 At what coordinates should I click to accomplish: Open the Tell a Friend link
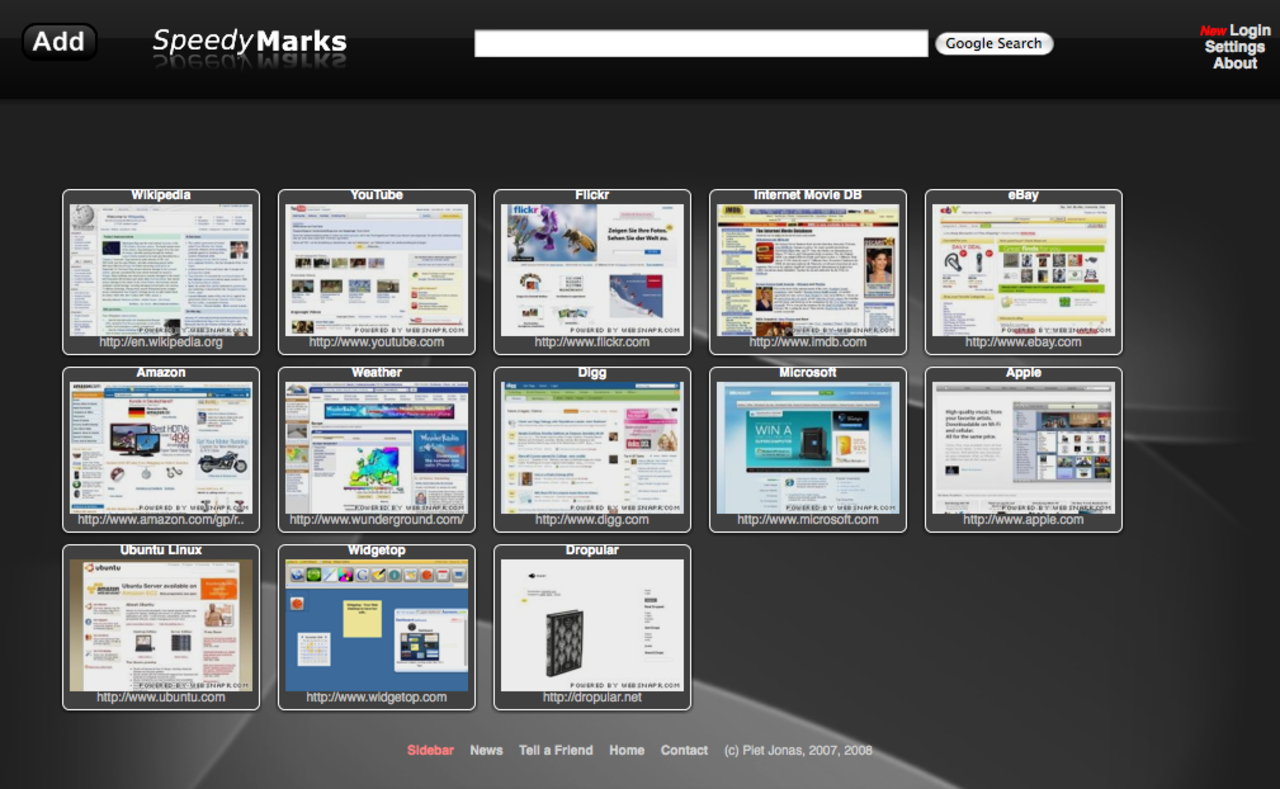[555, 750]
